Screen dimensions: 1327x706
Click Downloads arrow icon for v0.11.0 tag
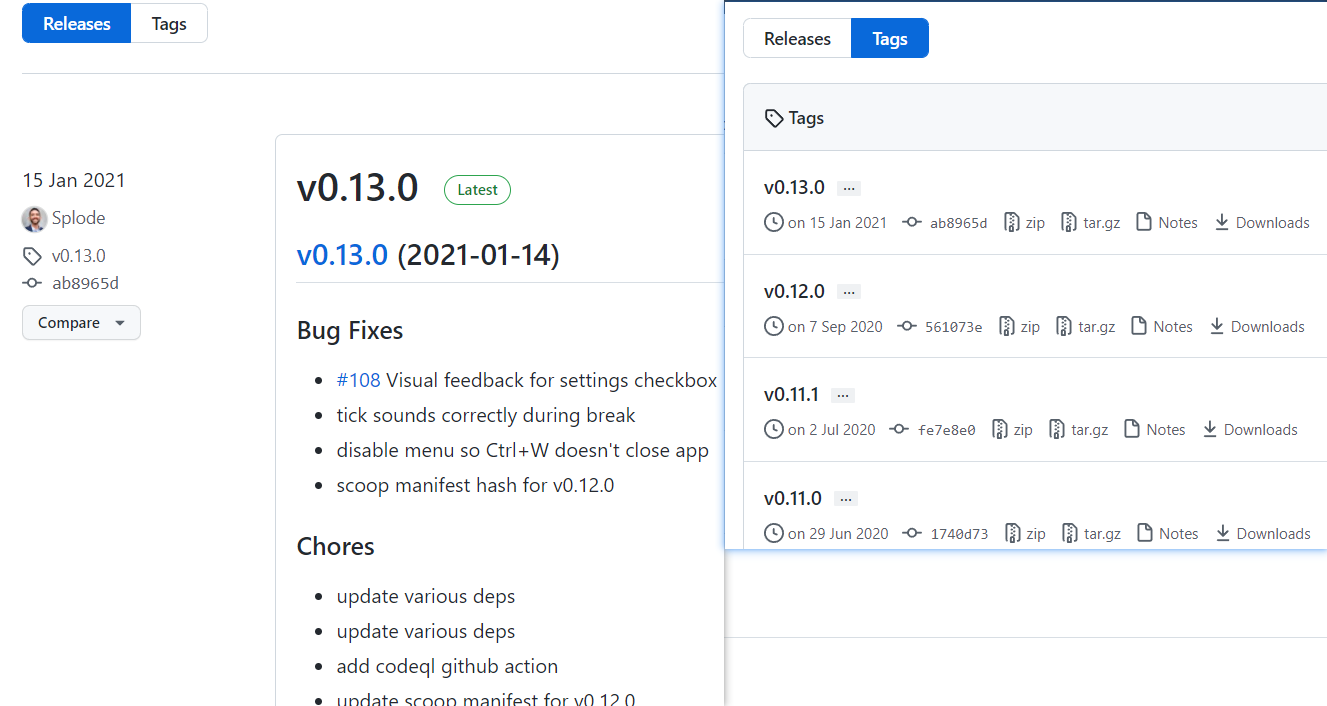click(1222, 533)
